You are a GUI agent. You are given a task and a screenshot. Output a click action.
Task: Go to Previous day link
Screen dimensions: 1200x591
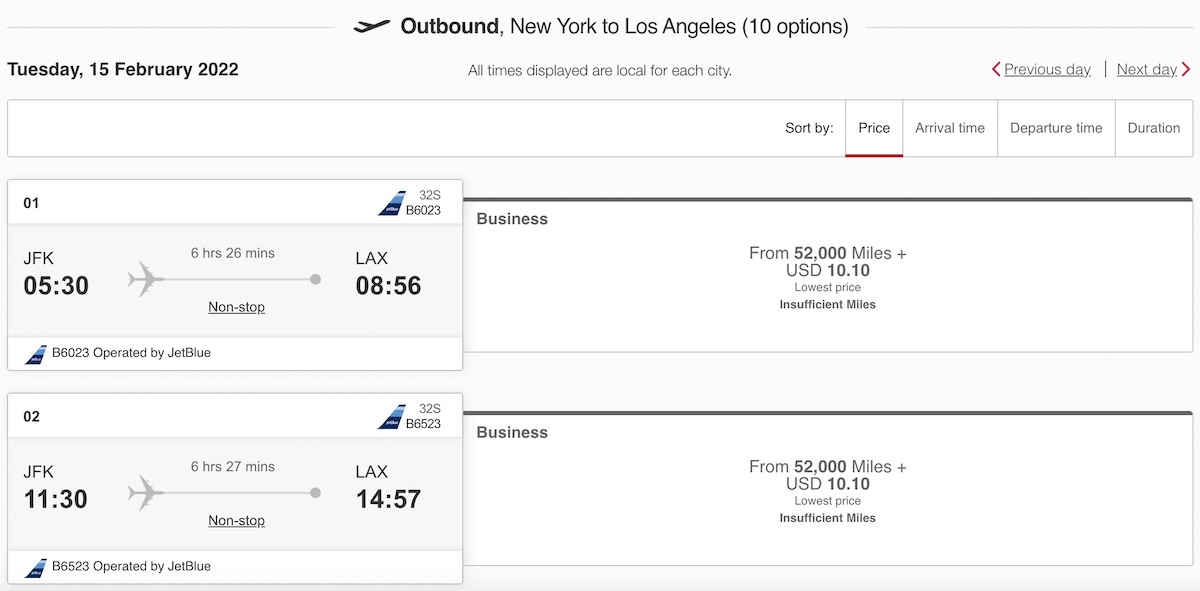pyautogui.click(x=1047, y=69)
